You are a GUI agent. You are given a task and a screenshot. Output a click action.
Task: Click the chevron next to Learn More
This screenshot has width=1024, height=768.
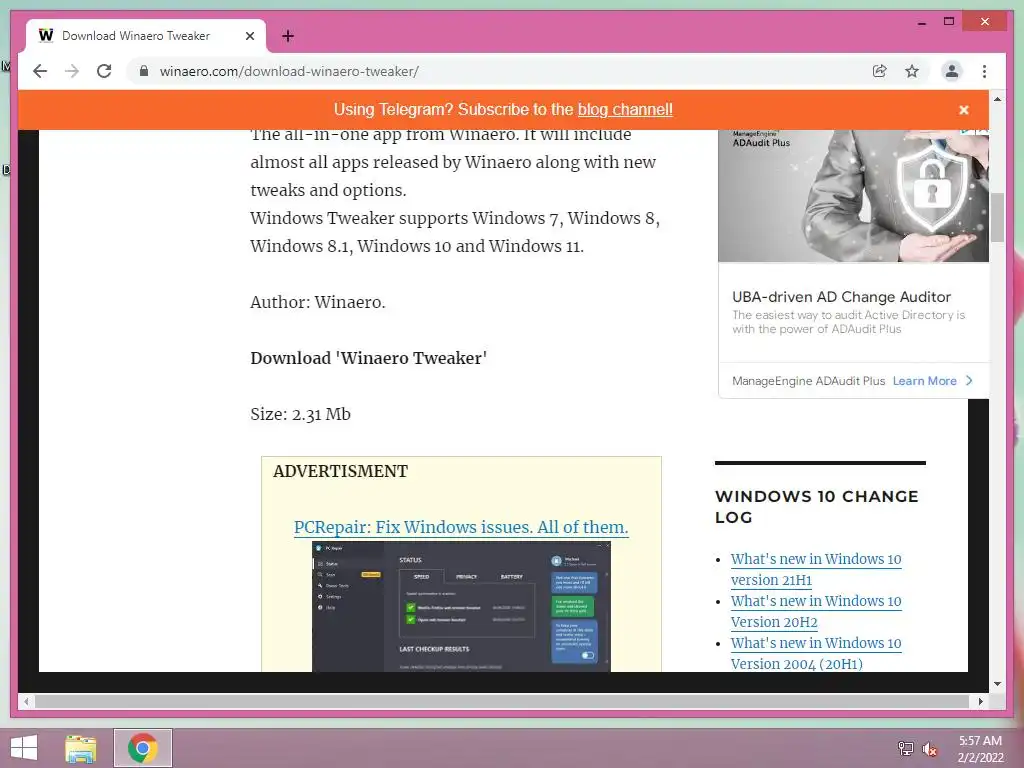tap(969, 381)
